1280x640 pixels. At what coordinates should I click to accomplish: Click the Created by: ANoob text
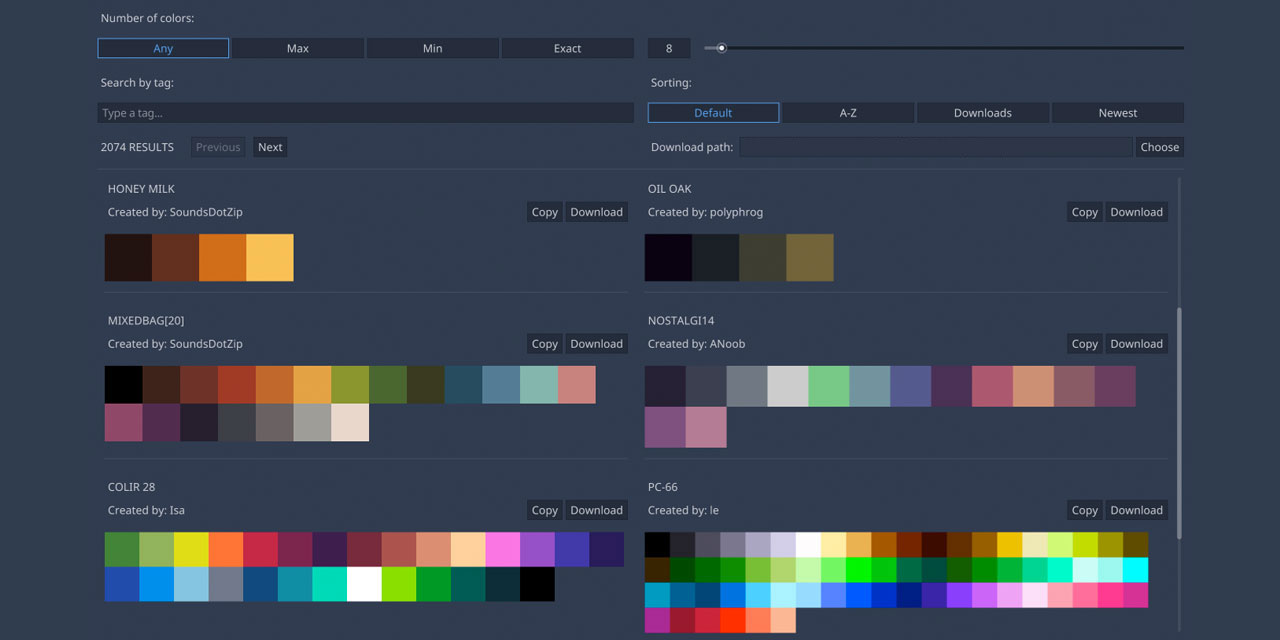click(696, 344)
